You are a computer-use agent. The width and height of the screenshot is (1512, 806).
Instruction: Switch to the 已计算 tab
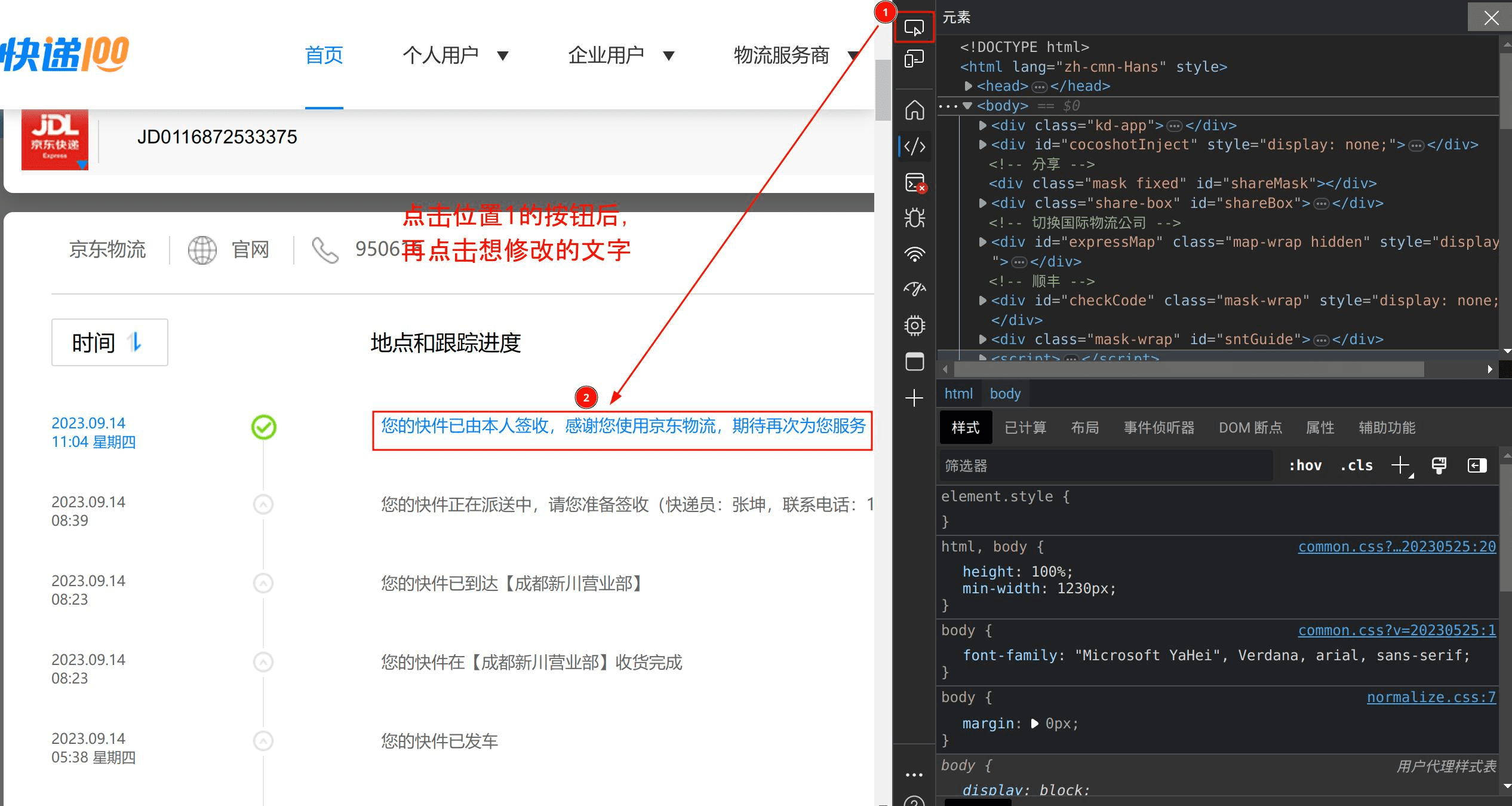1025,428
